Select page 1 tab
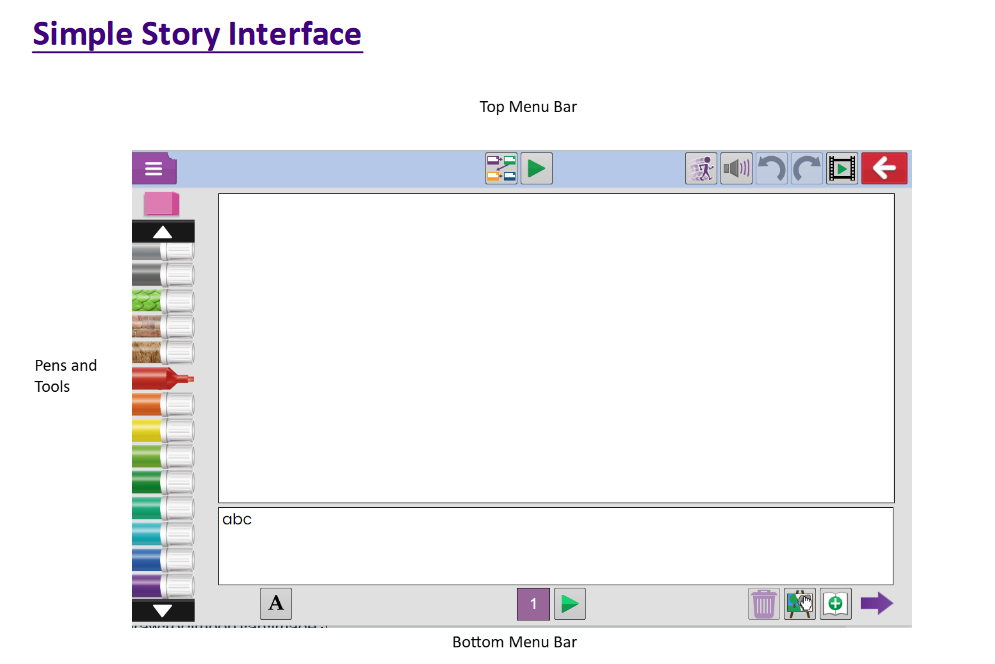Image resolution: width=995 pixels, height=664 pixels. [533, 604]
